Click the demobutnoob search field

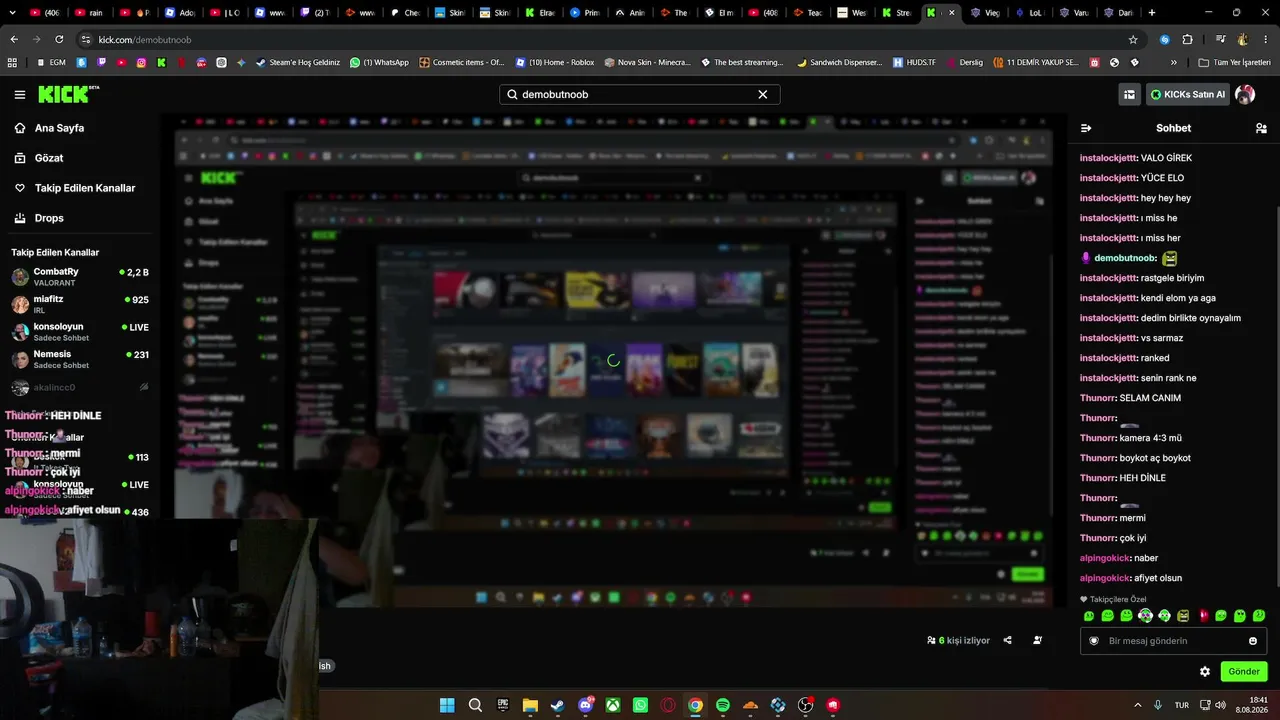point(640,95)
